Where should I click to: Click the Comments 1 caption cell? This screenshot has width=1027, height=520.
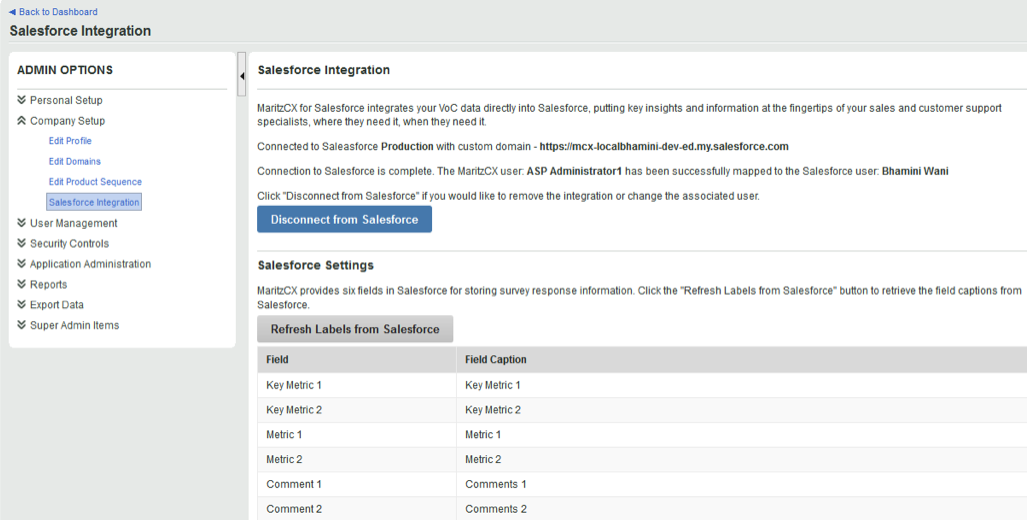[x=741, y=485]
